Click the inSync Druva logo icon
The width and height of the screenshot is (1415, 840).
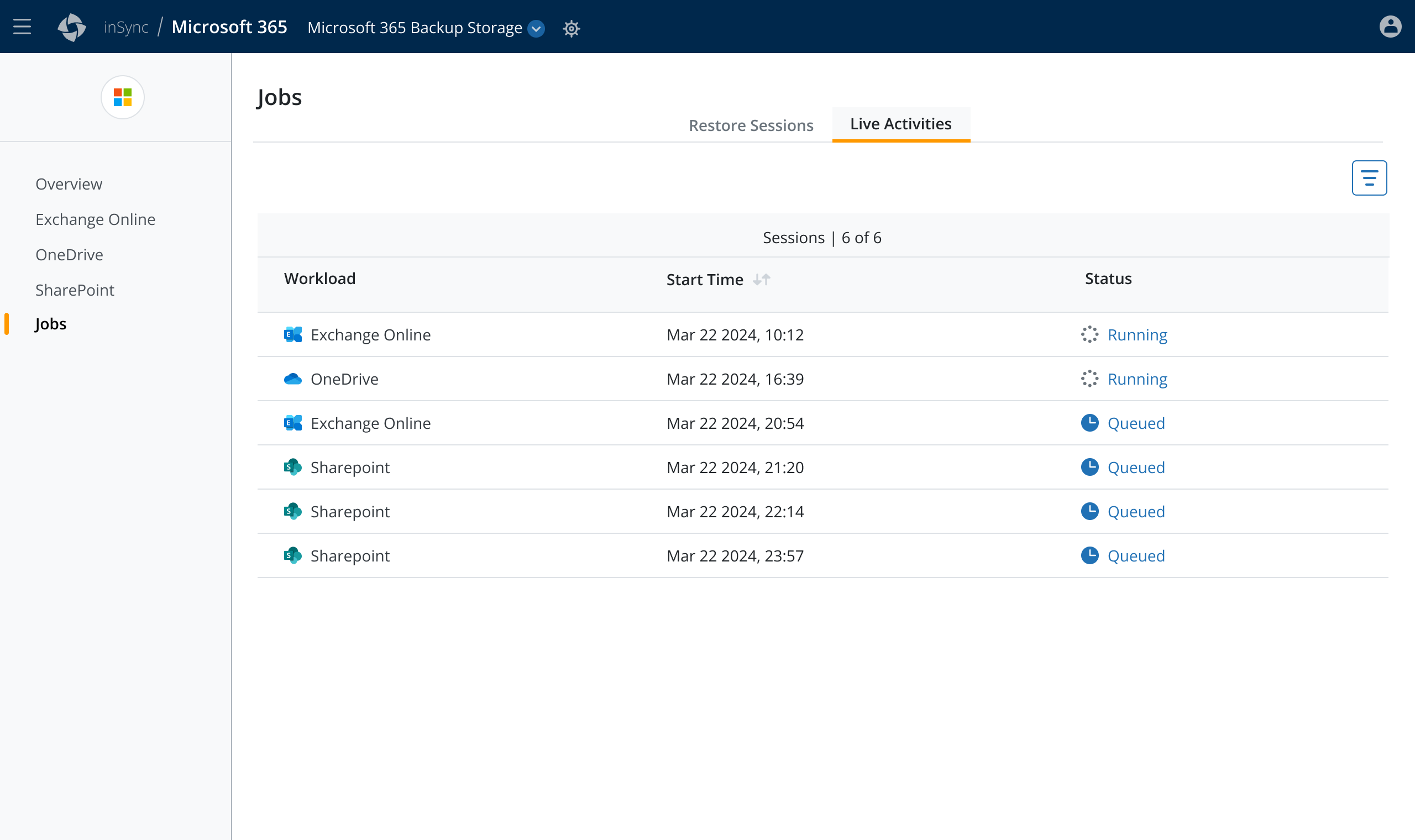72,27
